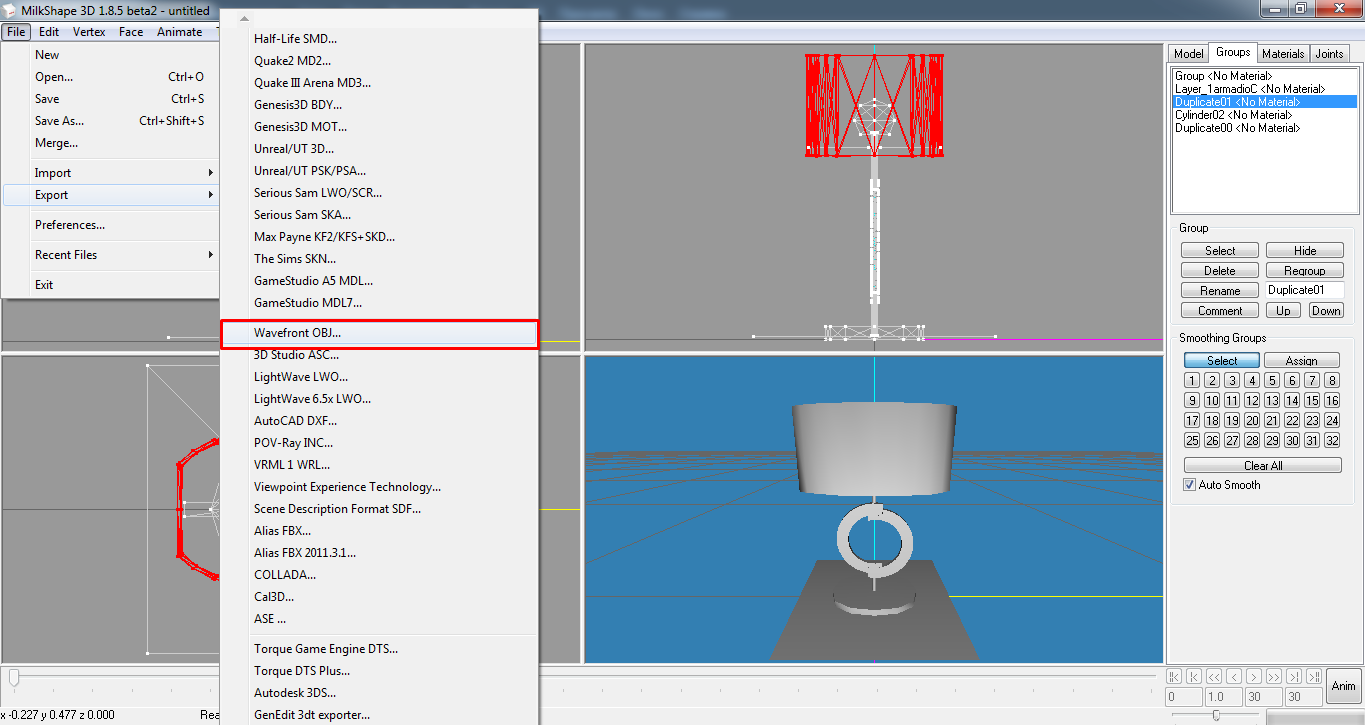1365x725 pixels.
Task: Switch to the Materials tab
Action: point(1282,54)
